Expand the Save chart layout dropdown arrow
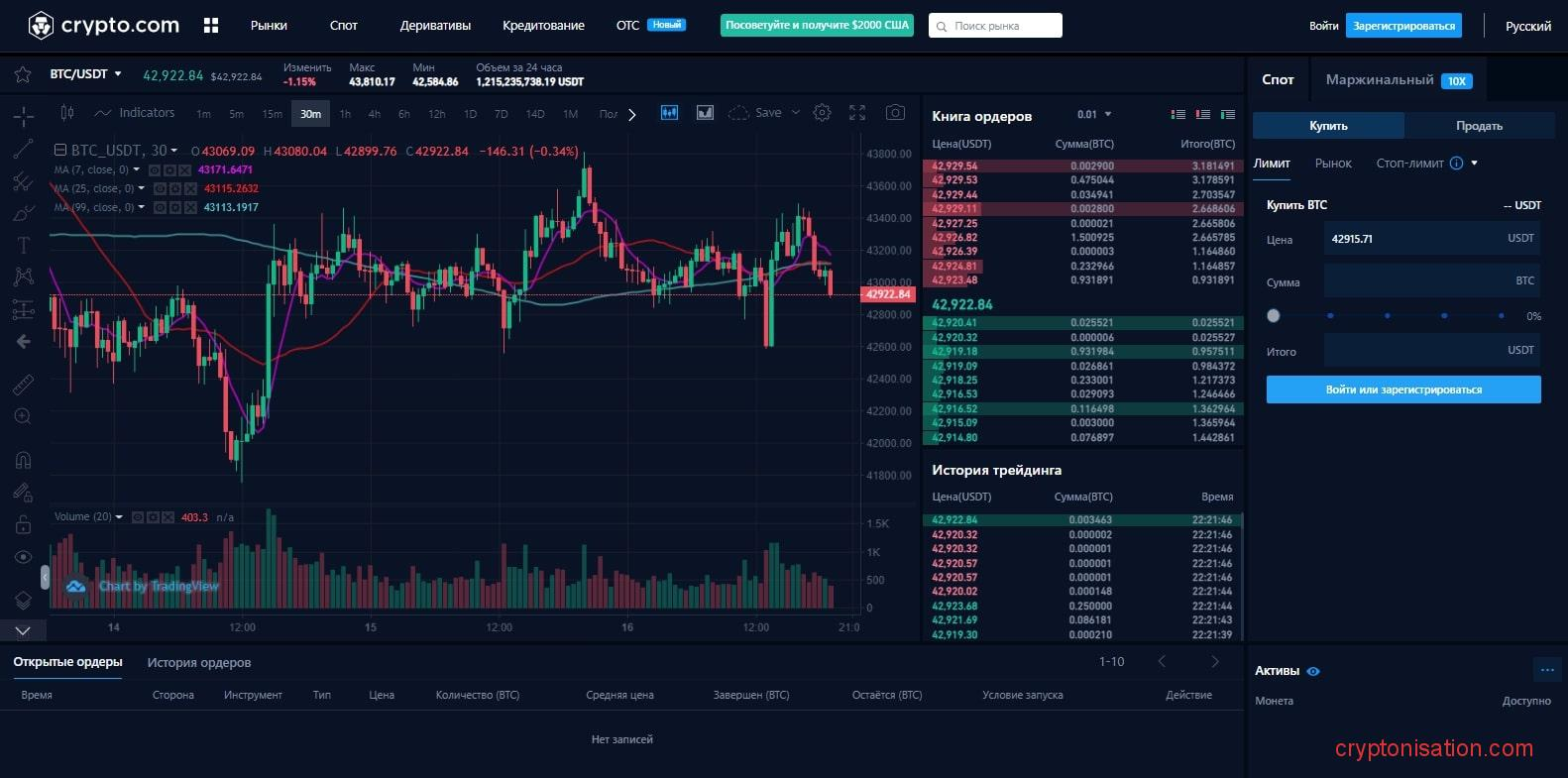This screenshot has height=778, width=1568. (x=795, y=113)
